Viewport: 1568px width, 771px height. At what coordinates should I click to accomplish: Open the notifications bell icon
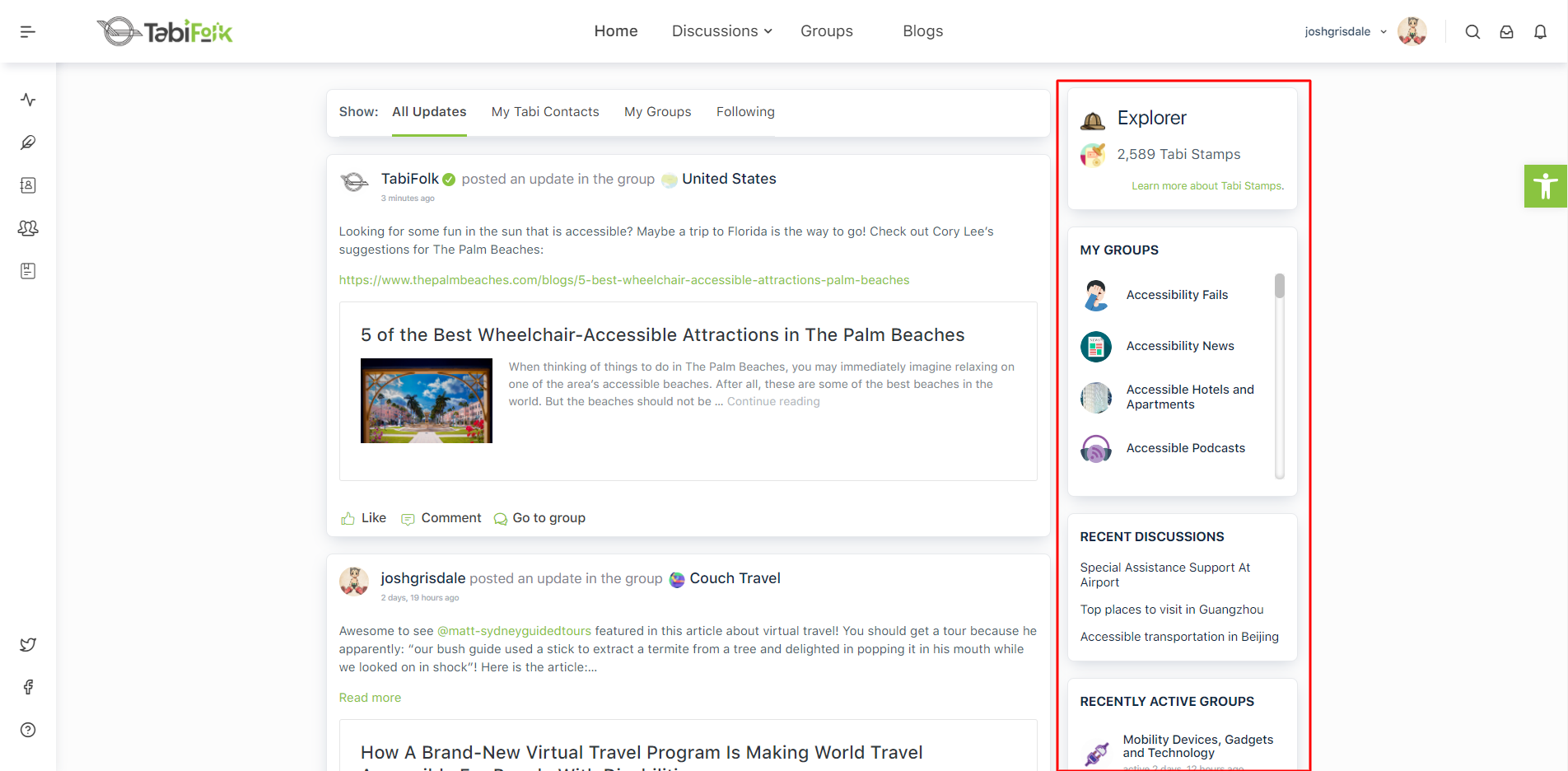pos(1540,32)
